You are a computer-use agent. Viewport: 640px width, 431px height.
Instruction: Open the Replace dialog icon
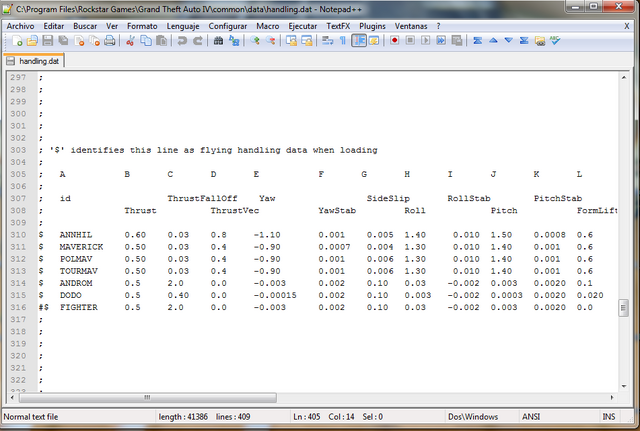234,40
